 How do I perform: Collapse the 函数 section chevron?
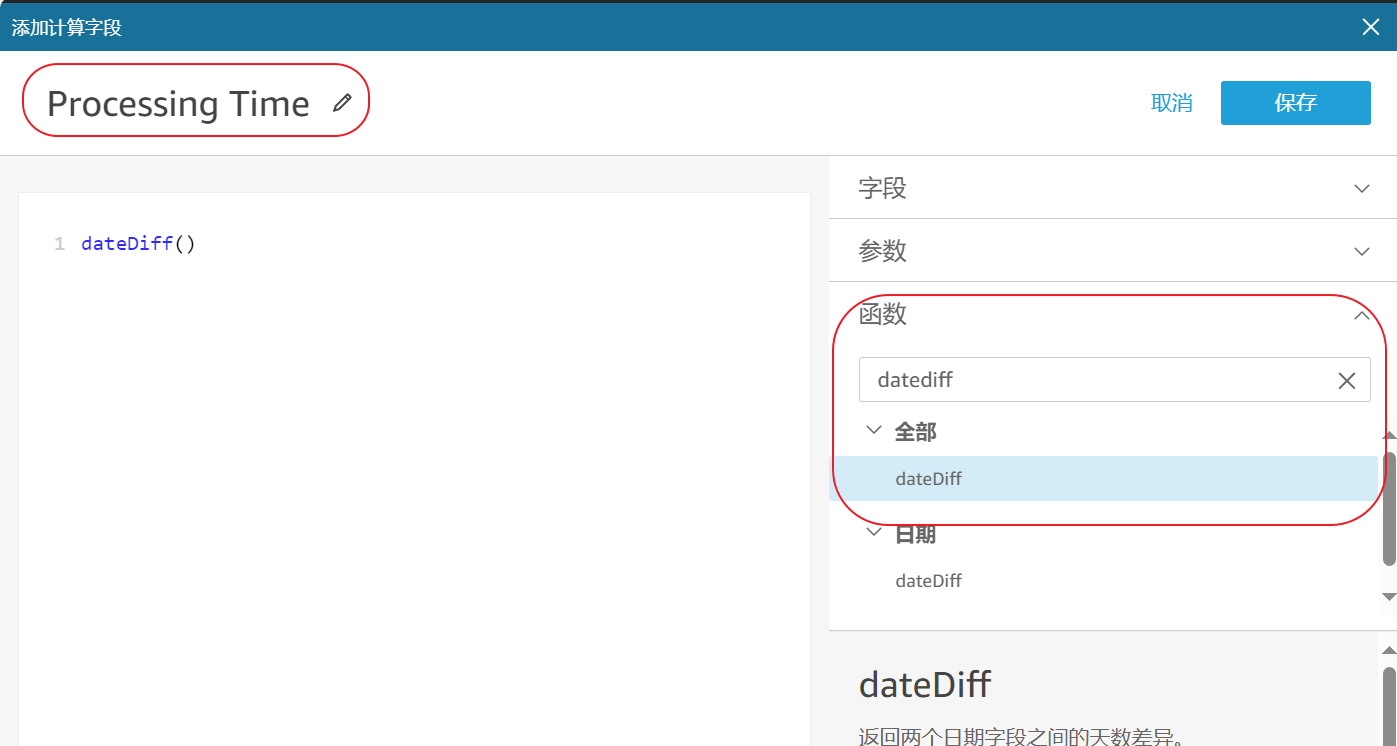point(1361,315)
